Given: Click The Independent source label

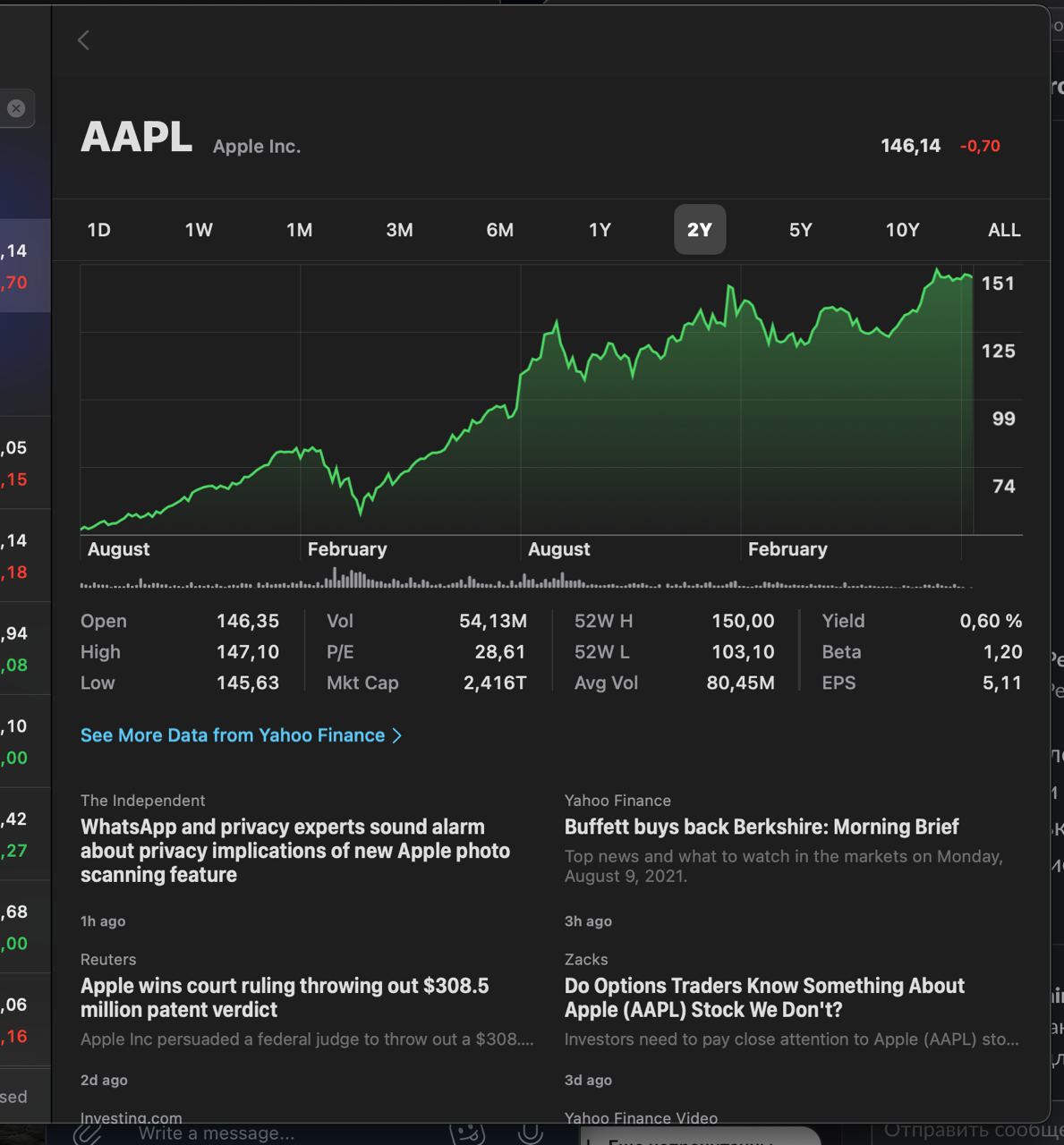Looking at the screenshot, I should point(143,801).
